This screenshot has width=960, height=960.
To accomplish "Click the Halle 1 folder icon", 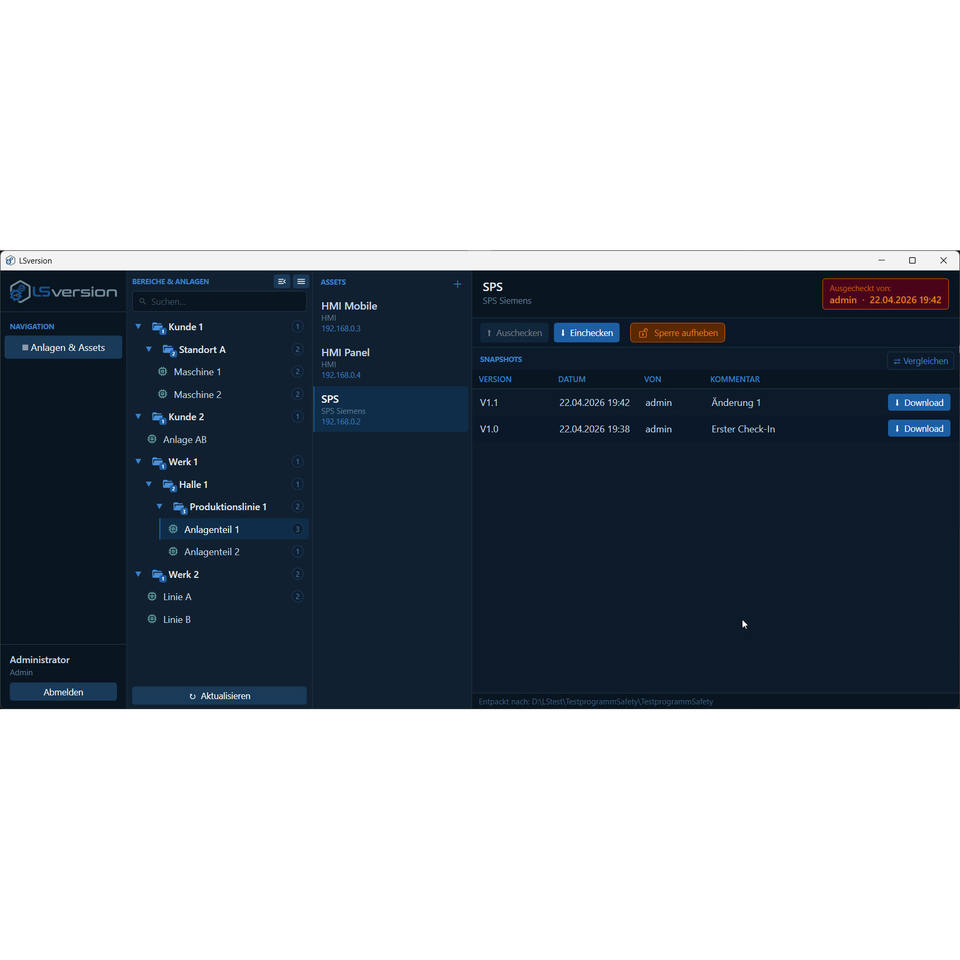I will click(169, 485).
